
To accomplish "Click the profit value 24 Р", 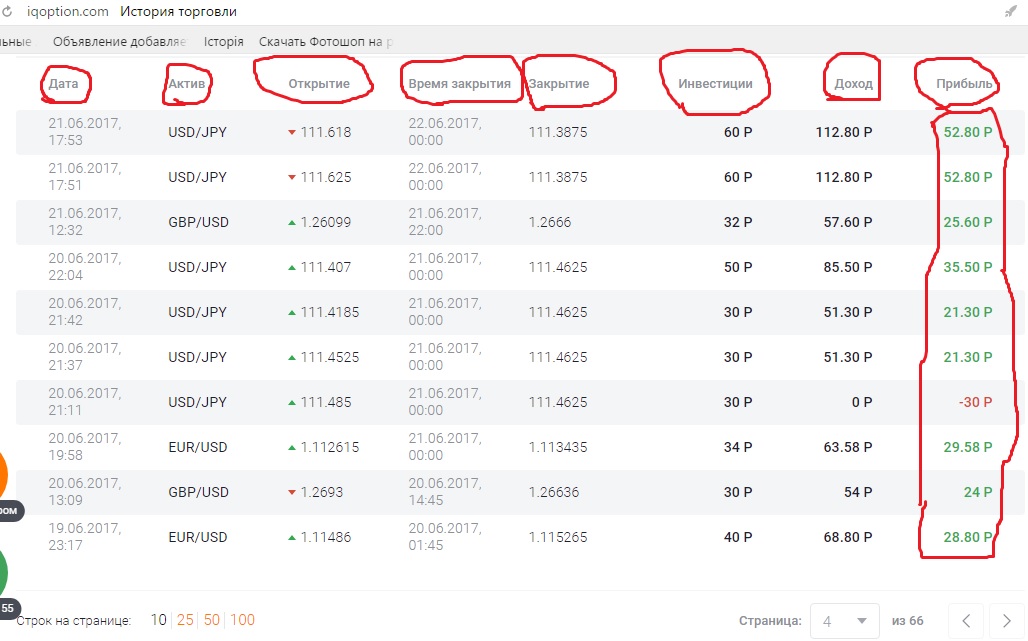I will coord(978,492).
